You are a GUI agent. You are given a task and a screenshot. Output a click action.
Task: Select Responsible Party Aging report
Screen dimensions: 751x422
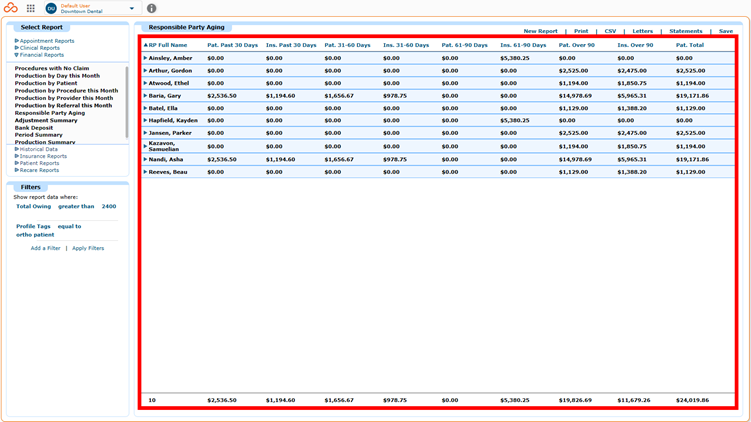[50, 113]
